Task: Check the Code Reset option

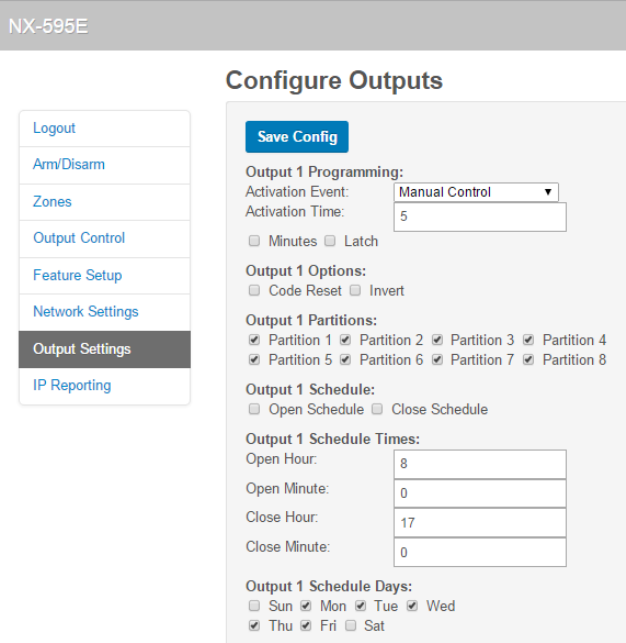Action: coord(253,291)
